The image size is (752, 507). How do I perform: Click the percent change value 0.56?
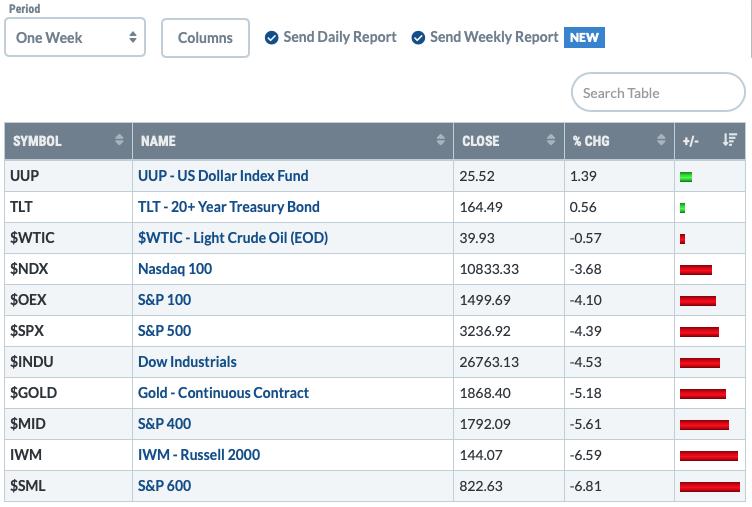583,207
